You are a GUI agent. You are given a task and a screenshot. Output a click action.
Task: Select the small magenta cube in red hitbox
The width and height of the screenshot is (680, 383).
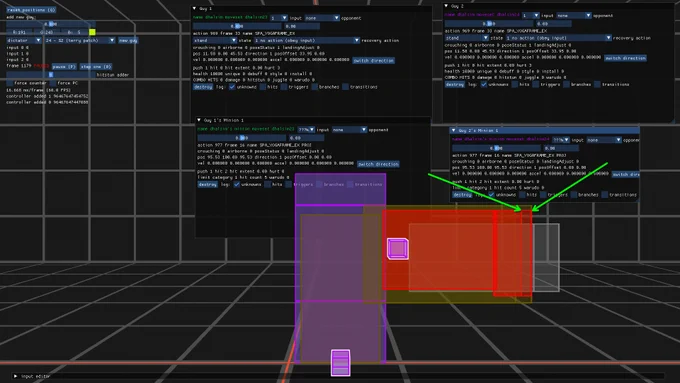398,249
